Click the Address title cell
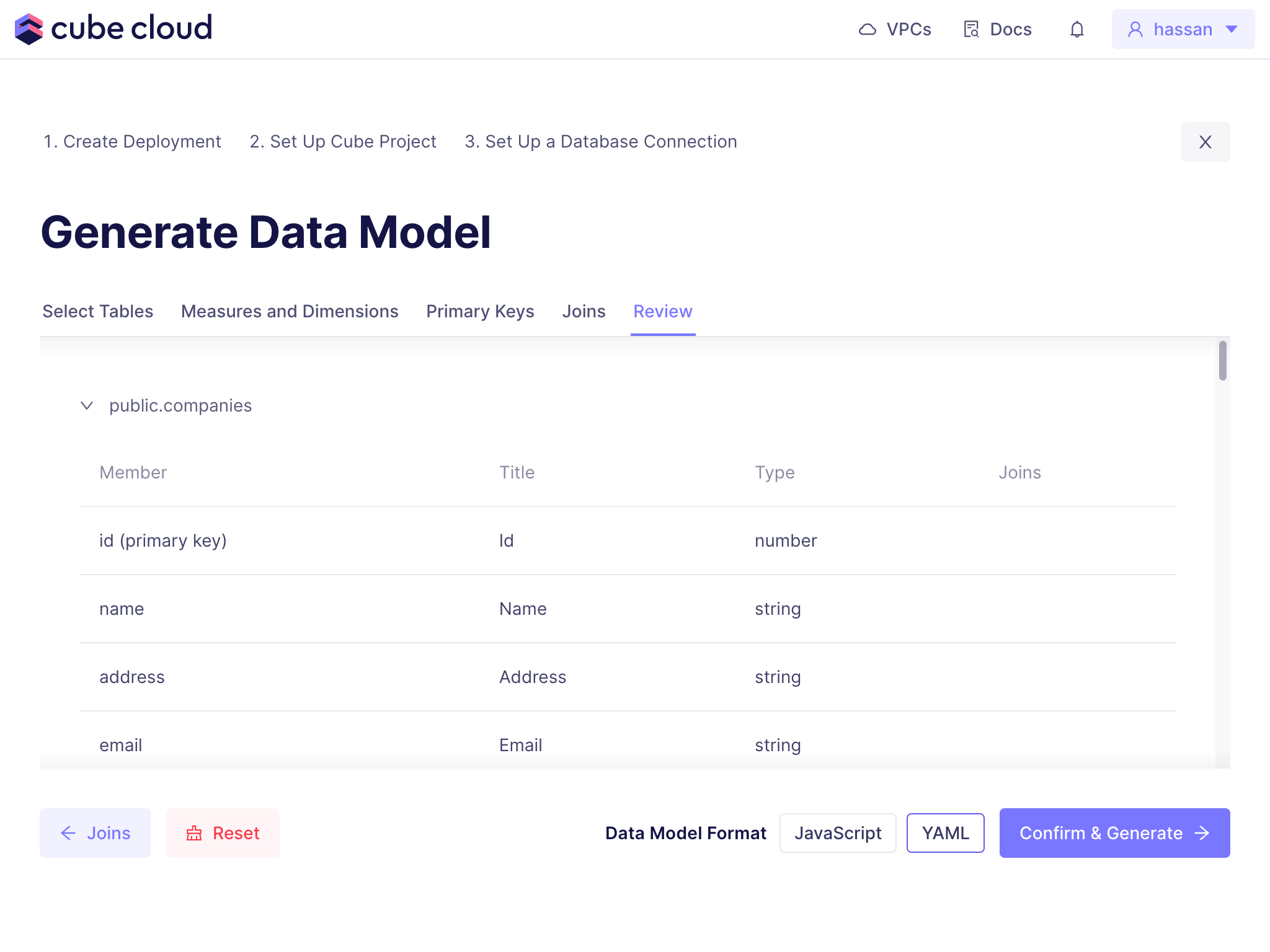 click(533, 677)
